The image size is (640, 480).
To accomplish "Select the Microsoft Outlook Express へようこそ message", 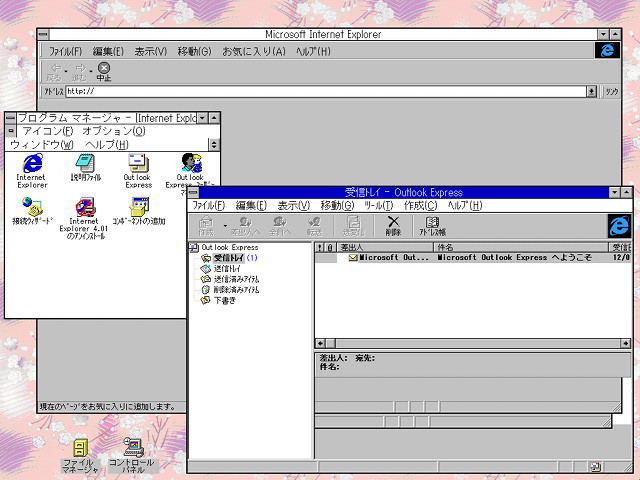I will click(x=473, y=258).
